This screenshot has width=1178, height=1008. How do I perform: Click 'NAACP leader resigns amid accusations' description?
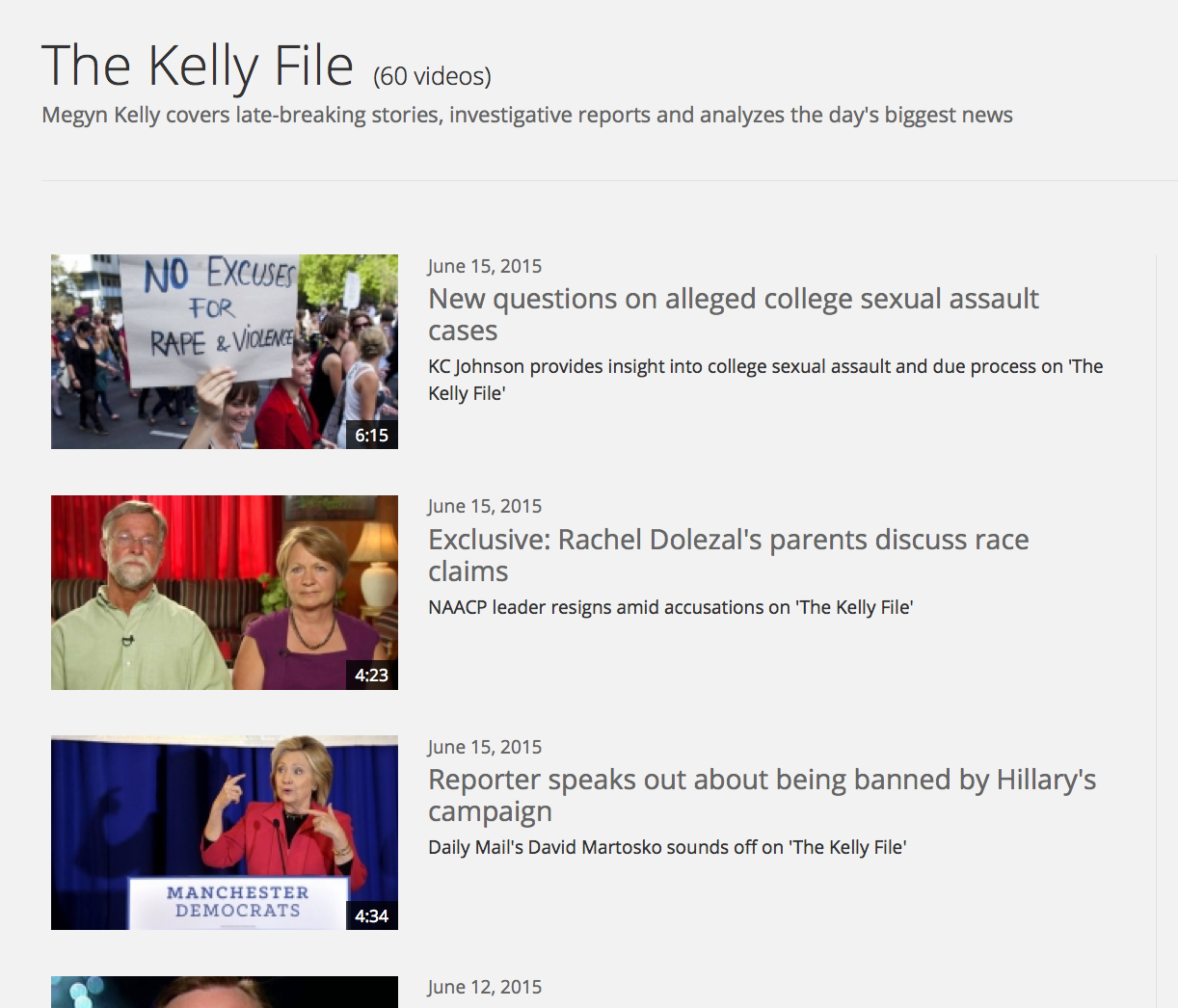point(671,607)
